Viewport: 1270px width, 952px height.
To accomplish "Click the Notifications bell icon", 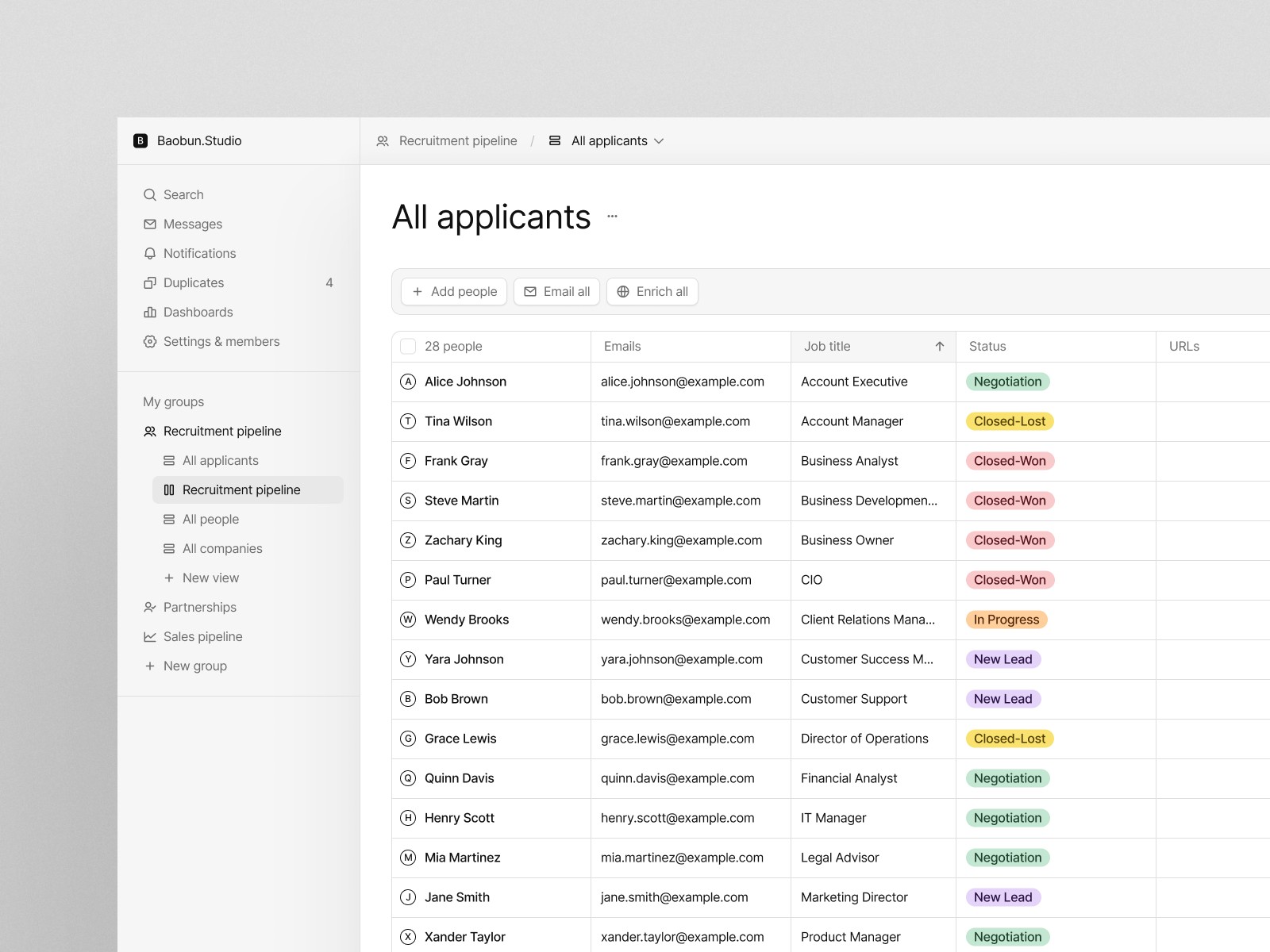I will tap(150, 254).
